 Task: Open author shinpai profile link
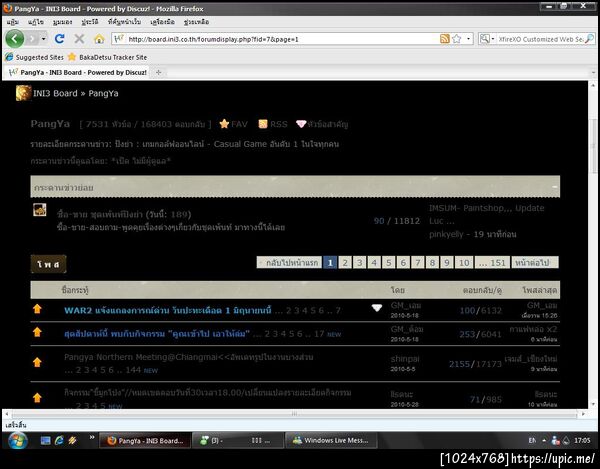405,359
